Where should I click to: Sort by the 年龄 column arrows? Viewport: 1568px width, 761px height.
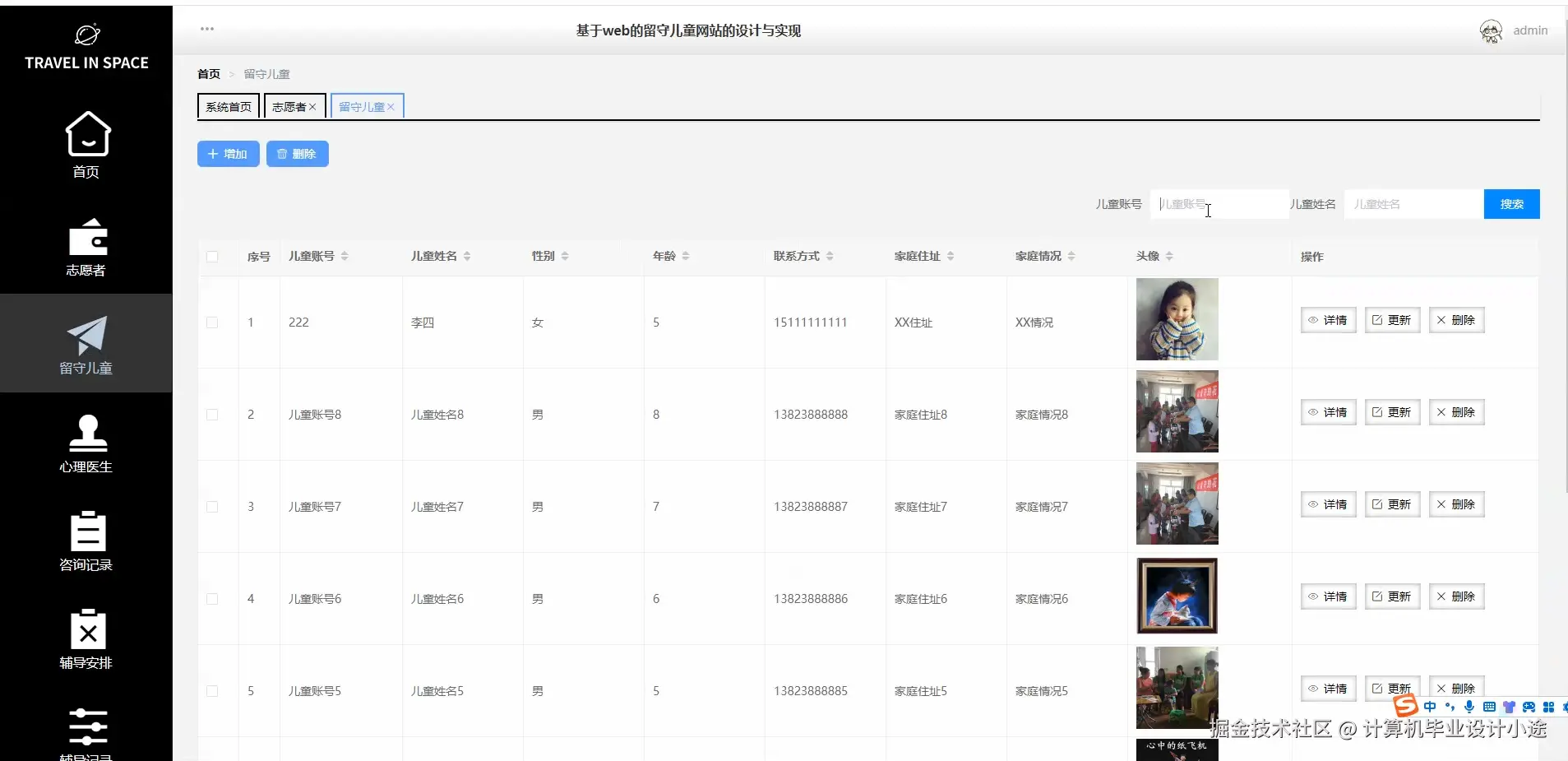coord(686,257)
